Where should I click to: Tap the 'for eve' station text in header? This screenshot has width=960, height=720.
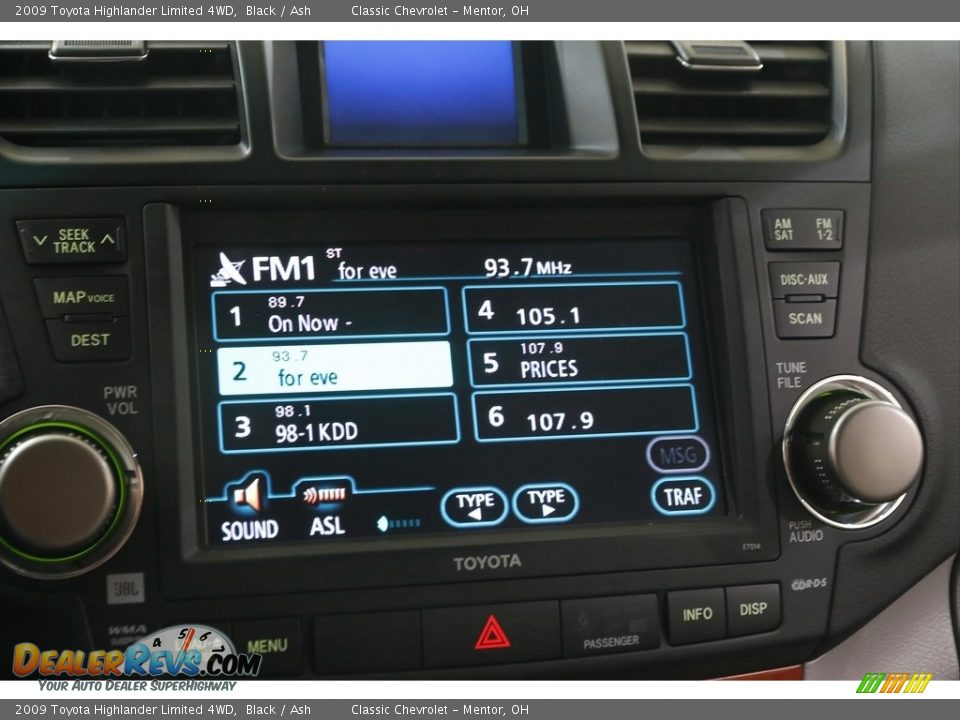click(x=367, y=271)
